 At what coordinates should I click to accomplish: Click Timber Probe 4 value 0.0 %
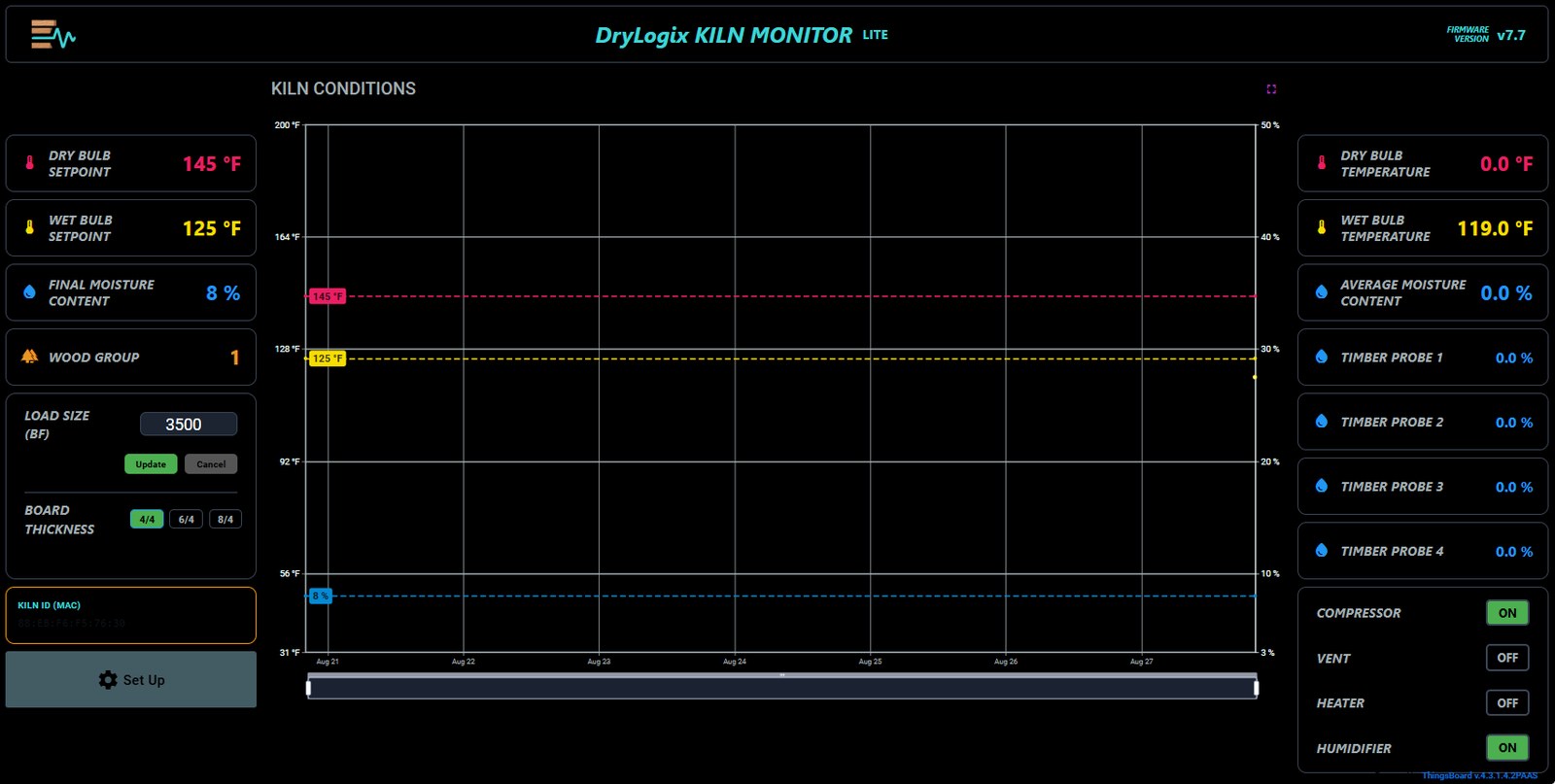click(x=1514, y=551)
